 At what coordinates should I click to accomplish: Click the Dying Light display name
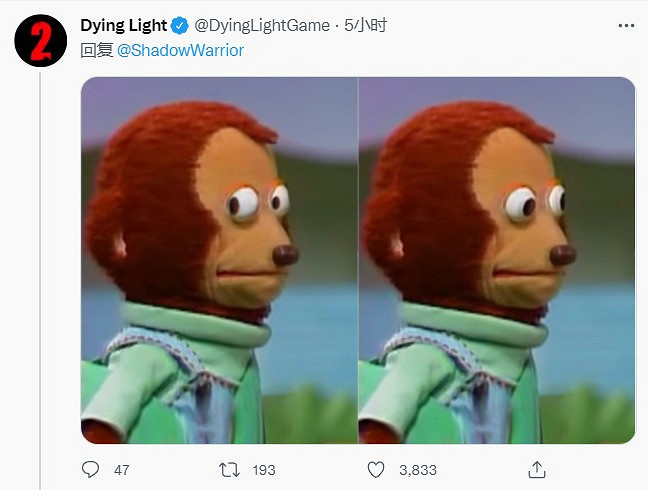click(123, 25)
